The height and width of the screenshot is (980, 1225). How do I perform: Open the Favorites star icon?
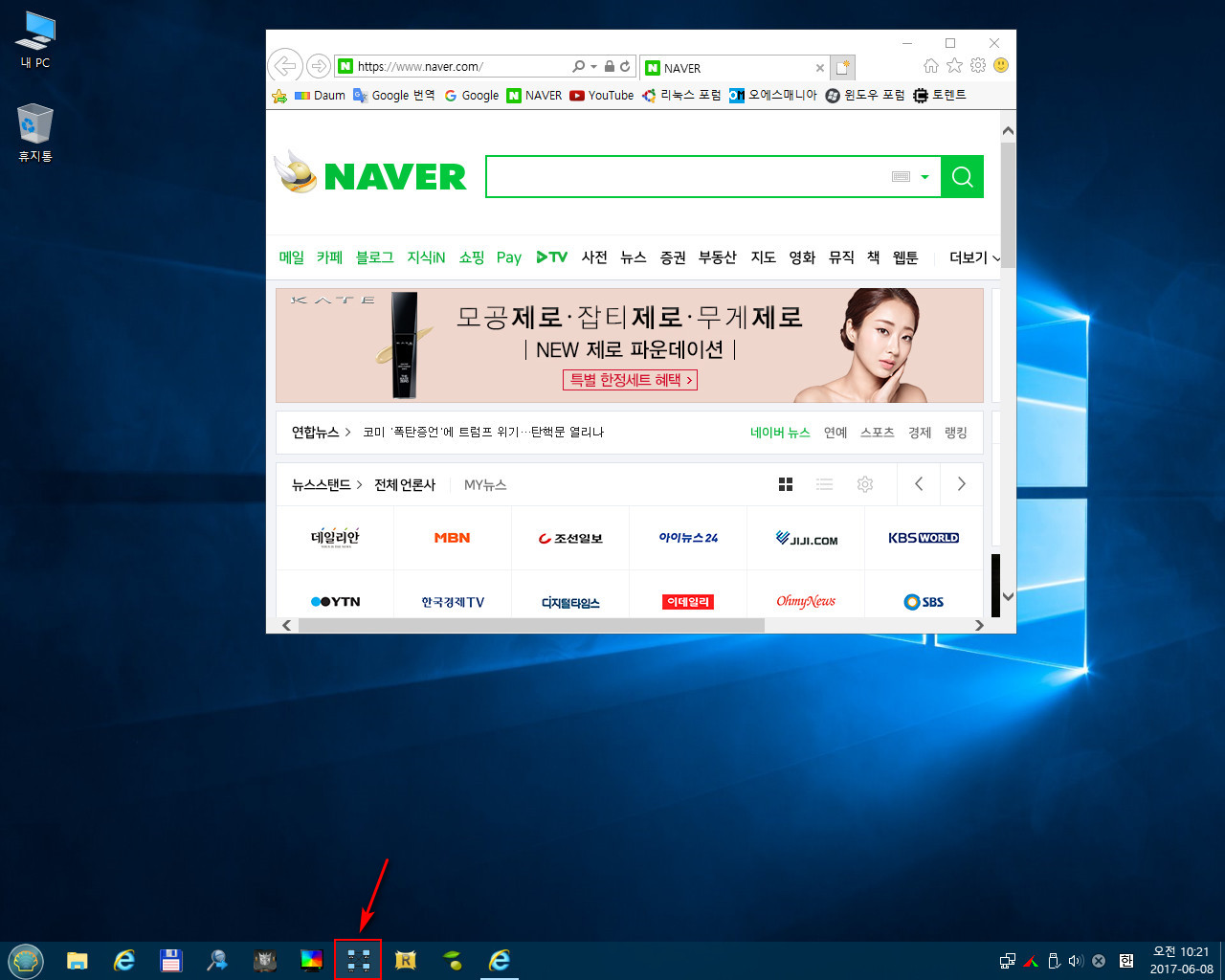tap(954, 65)
